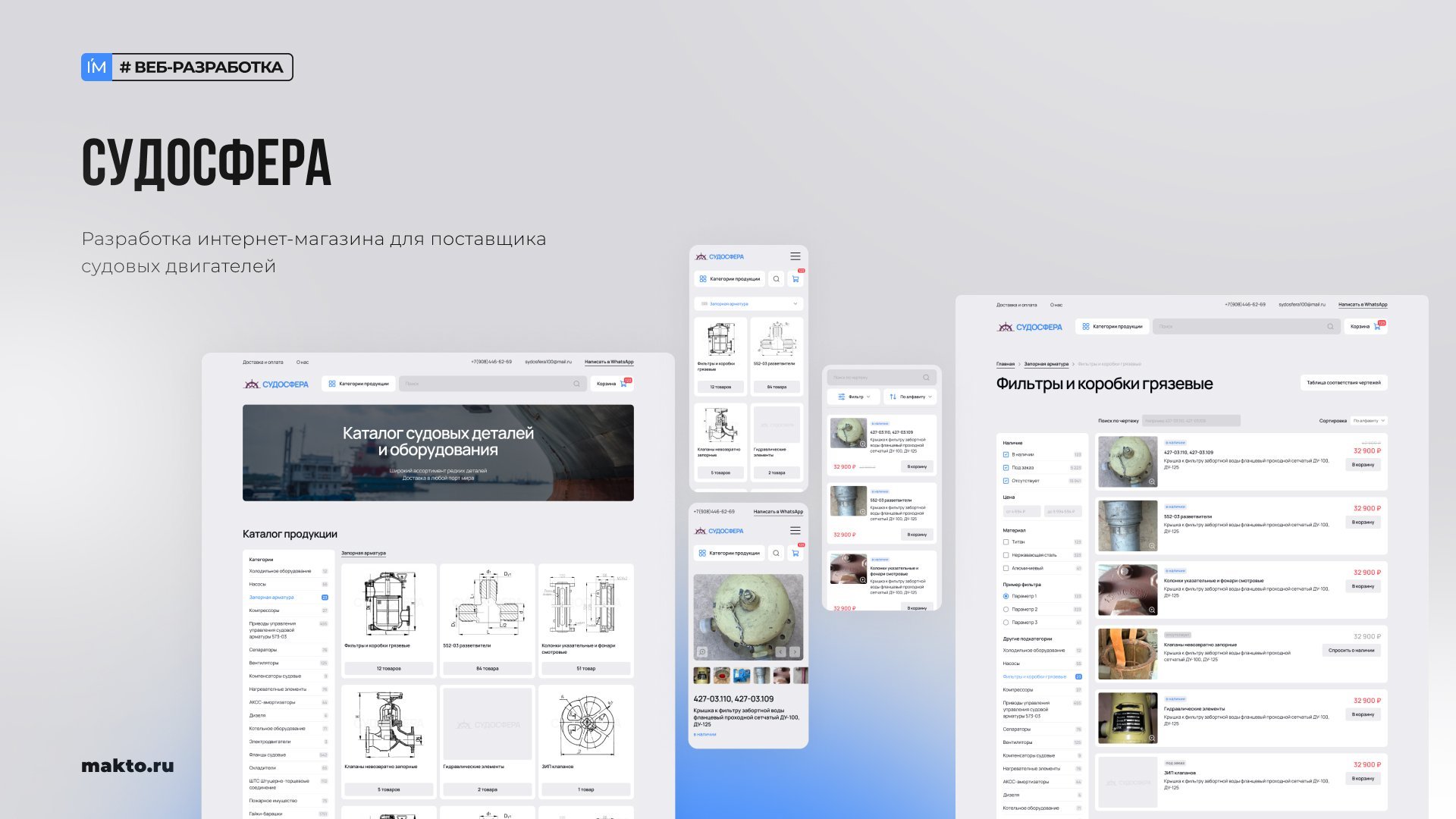The image size is (1456, 819).
Task: Click the minimum price input under Цена
Action: pyautogui.click(x=1021, y=512)
